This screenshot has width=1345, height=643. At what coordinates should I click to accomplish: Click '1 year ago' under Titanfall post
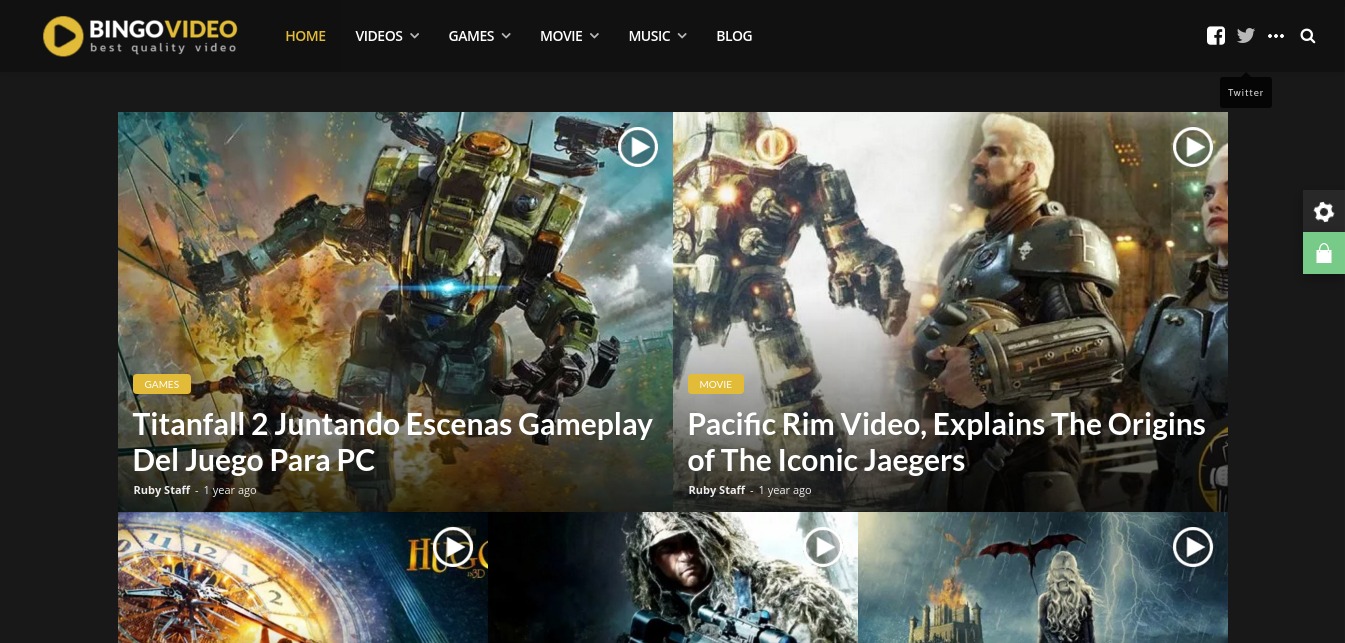pos(230,490)
